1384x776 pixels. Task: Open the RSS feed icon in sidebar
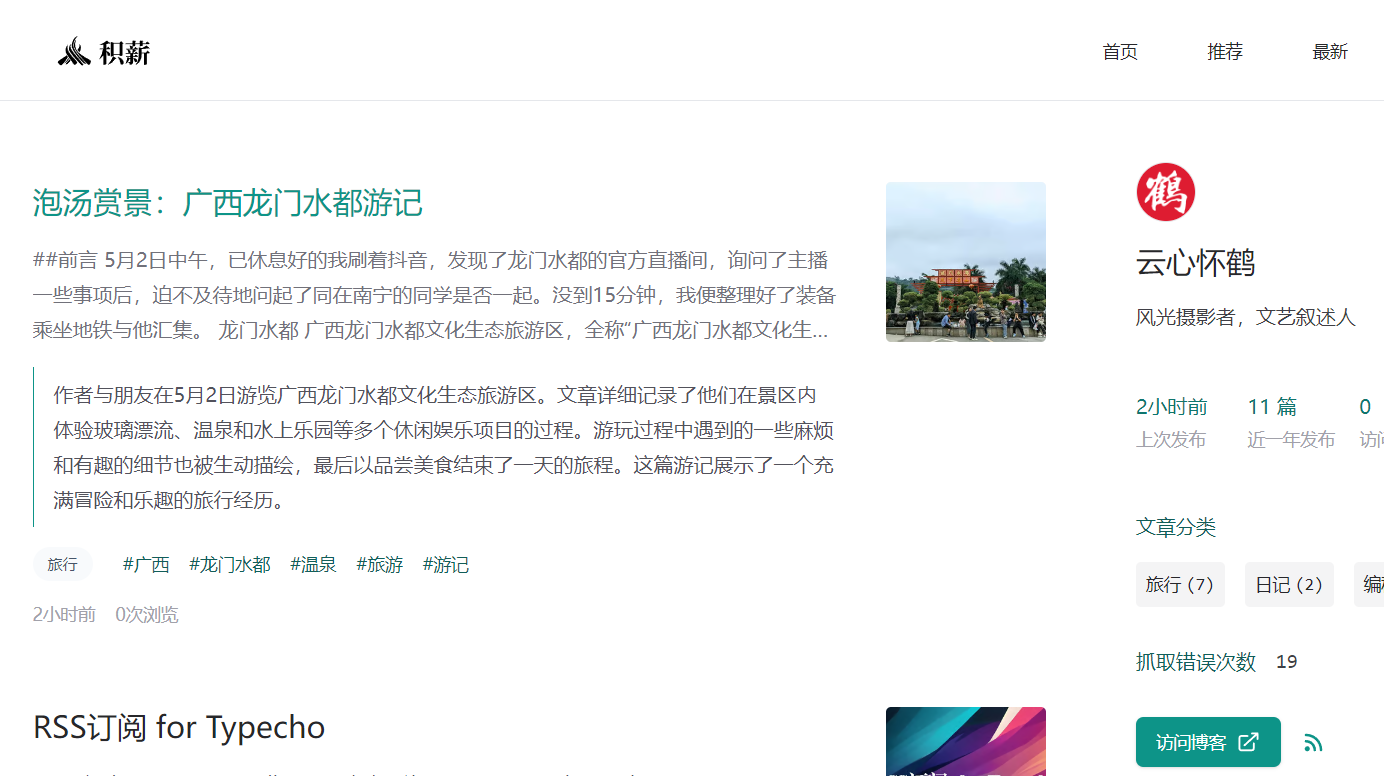[x=1313, y=742]
